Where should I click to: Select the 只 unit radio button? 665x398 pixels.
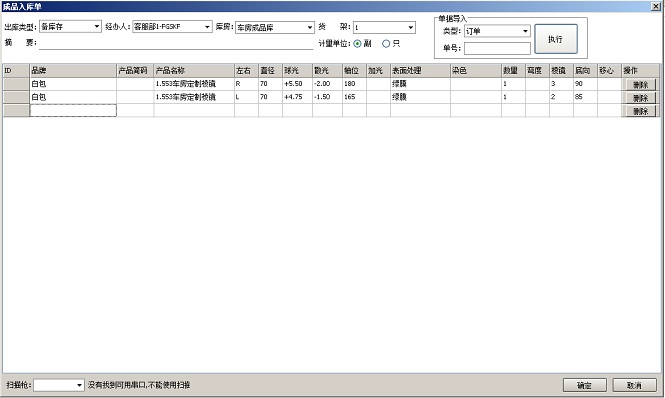tap(386, 44)
